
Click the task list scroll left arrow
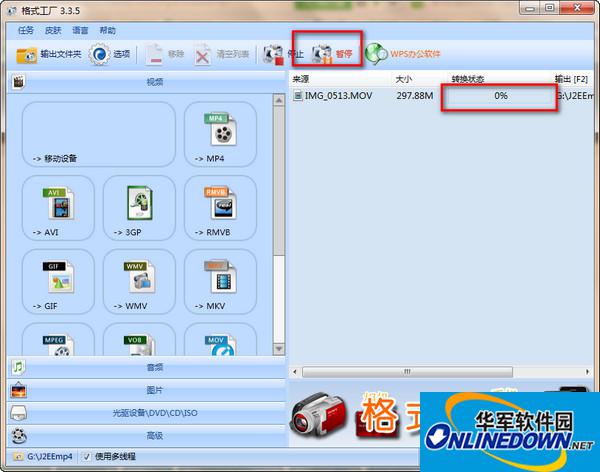click(295, 372)
